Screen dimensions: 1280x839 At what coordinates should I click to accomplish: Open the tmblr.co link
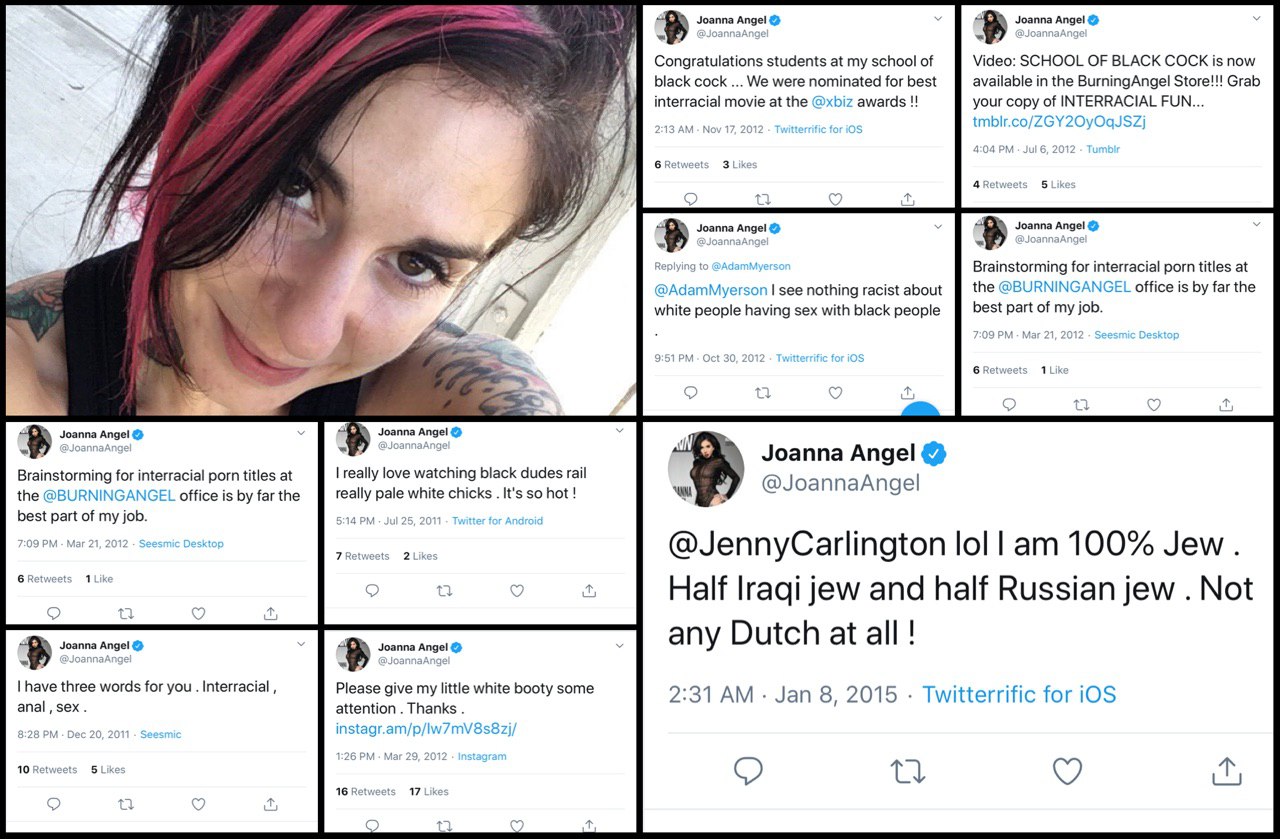tap(1059, 122)
